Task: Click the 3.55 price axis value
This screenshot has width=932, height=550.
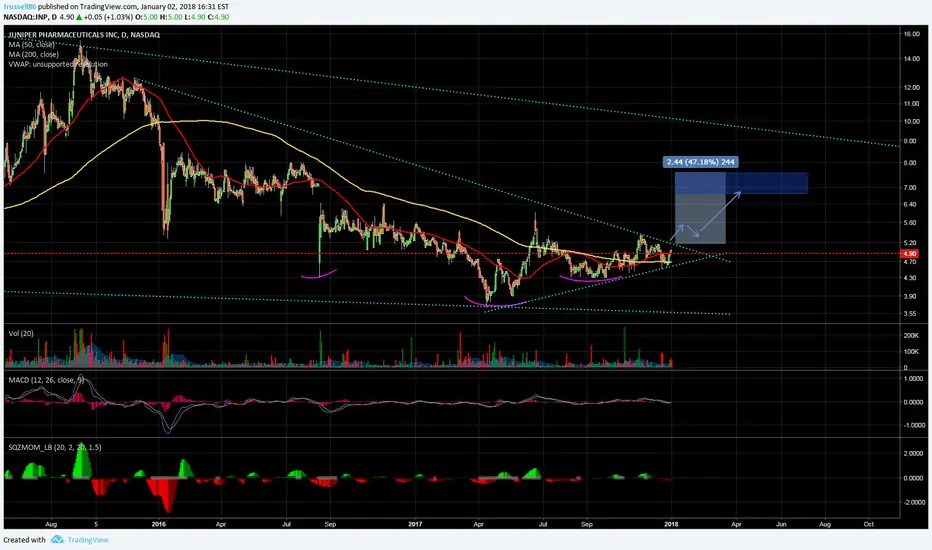Action: [x=909, y=313]
